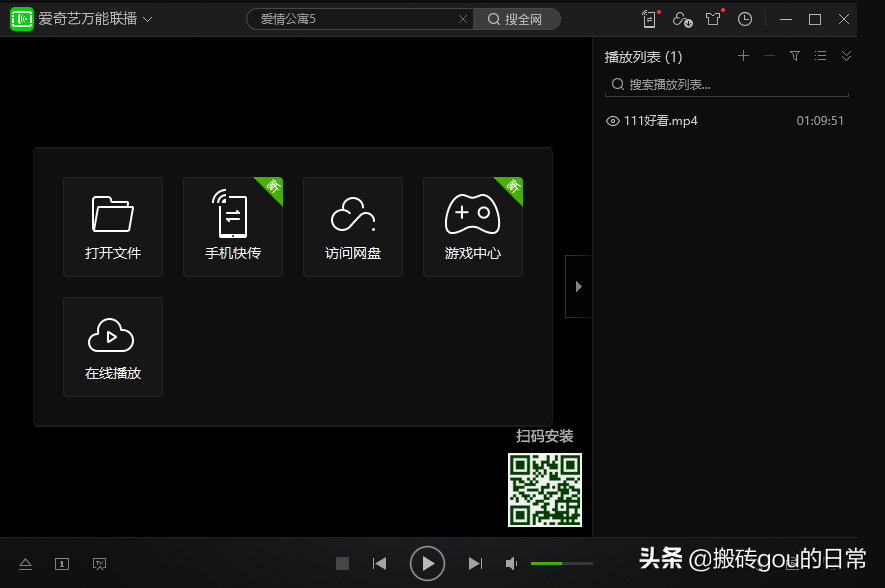
Task: Mute the volume speaker icon
Action: [511, 563]
